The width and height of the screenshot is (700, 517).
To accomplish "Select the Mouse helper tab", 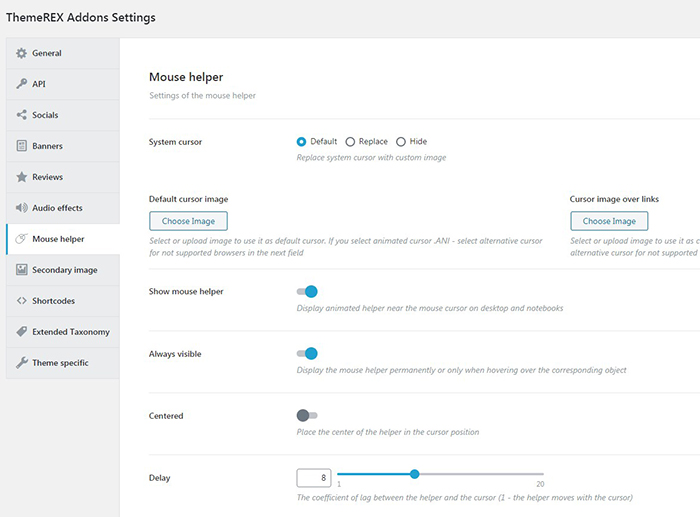I will 63,239.
